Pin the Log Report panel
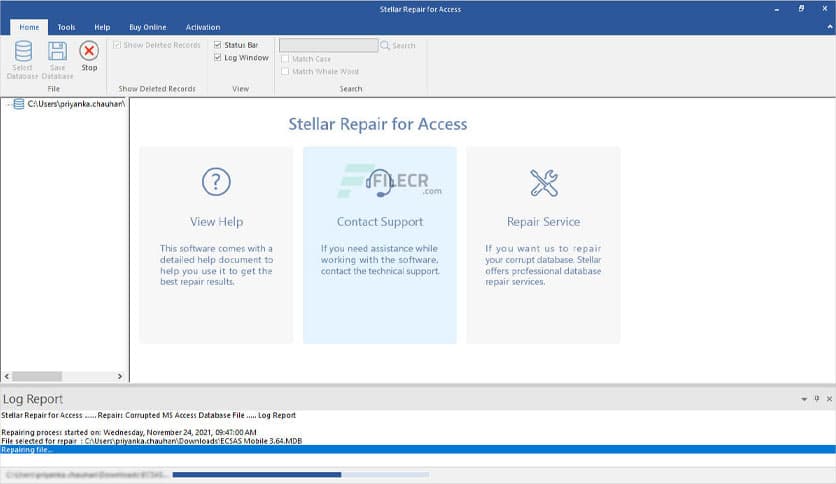Viewport: 836px width, 484px height. coord(817,399)
